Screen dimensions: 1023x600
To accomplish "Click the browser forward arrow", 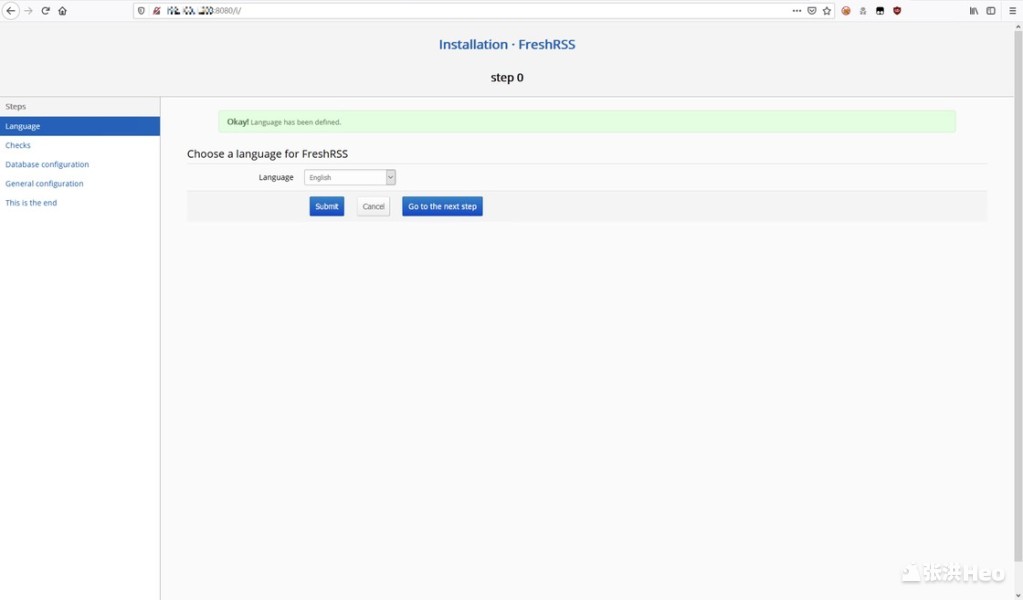I will [28, 10].
